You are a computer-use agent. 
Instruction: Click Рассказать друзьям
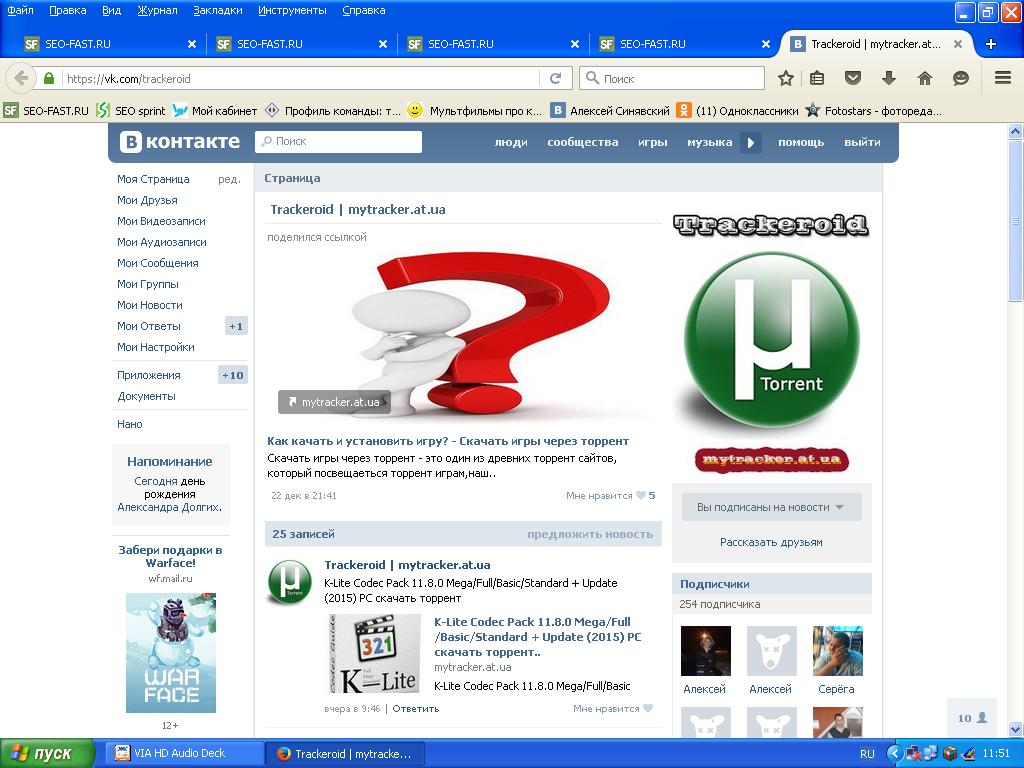pos(771,542)
